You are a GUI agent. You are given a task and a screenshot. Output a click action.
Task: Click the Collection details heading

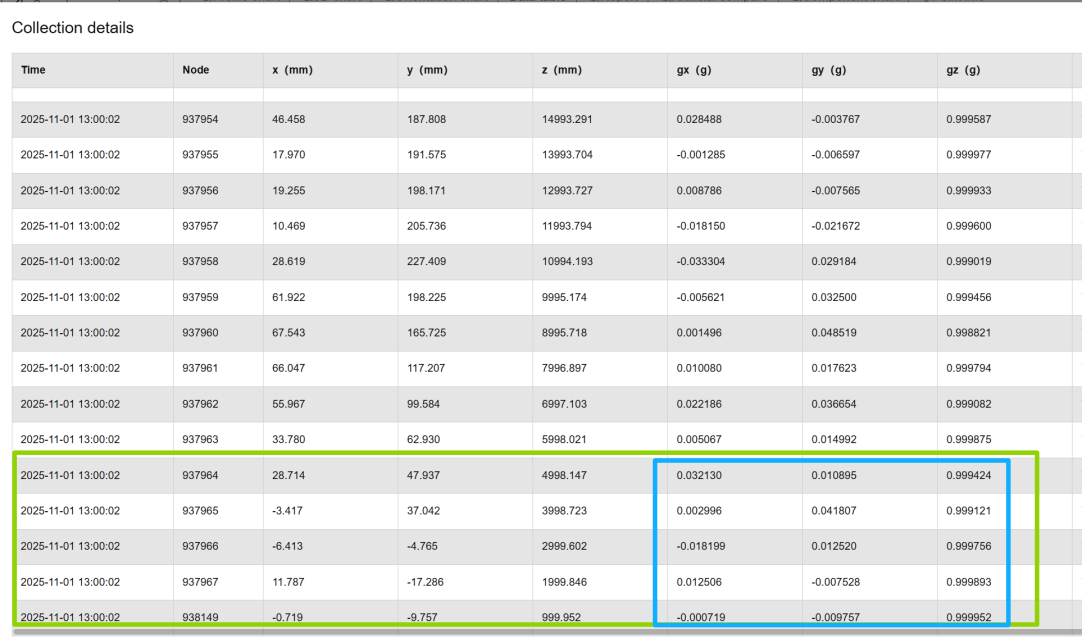[72, 28]
